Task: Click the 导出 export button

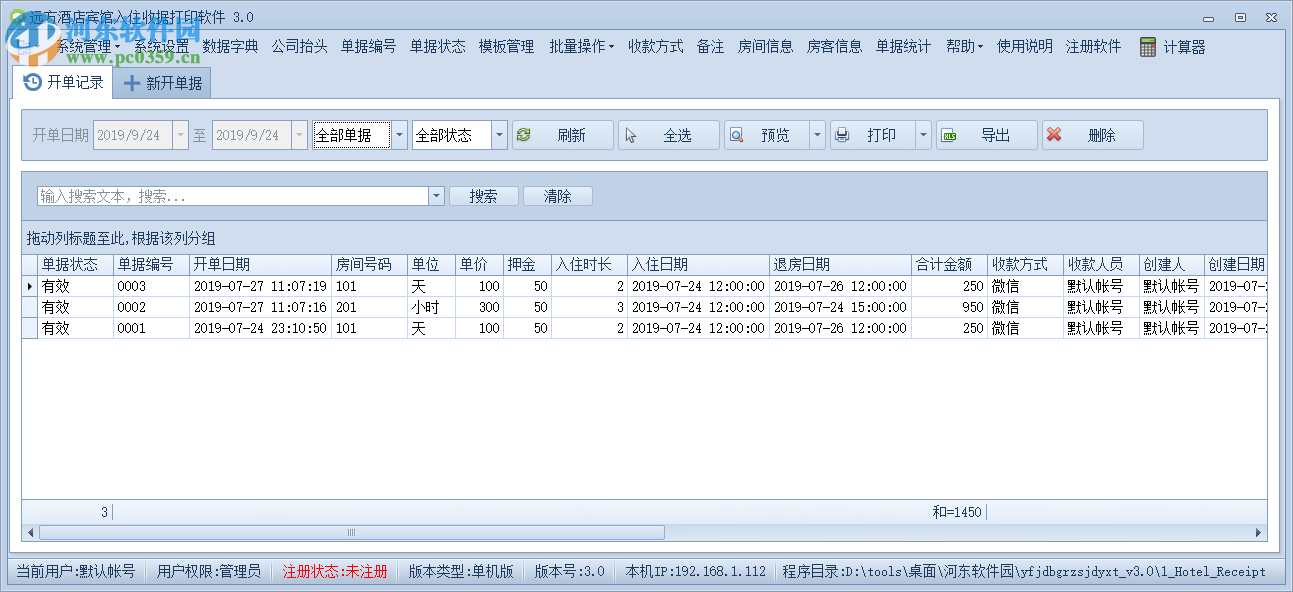Action: pos(987,135)
